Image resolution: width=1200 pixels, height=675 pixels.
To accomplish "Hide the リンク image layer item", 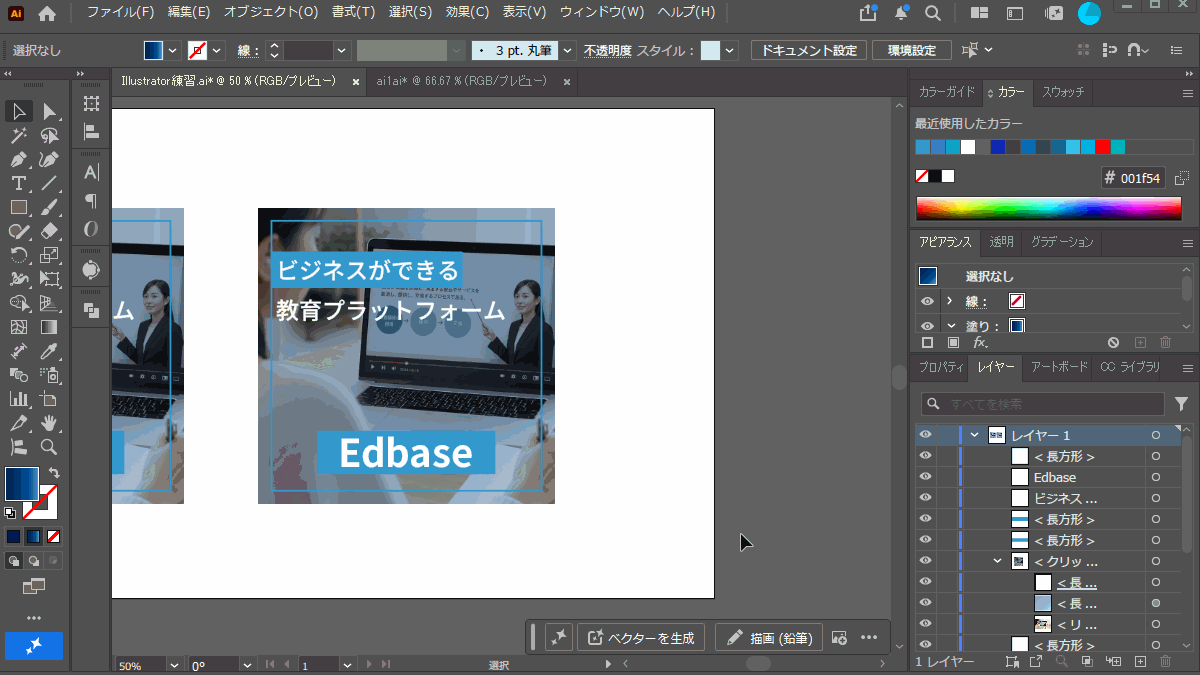I will pos(925,624).
